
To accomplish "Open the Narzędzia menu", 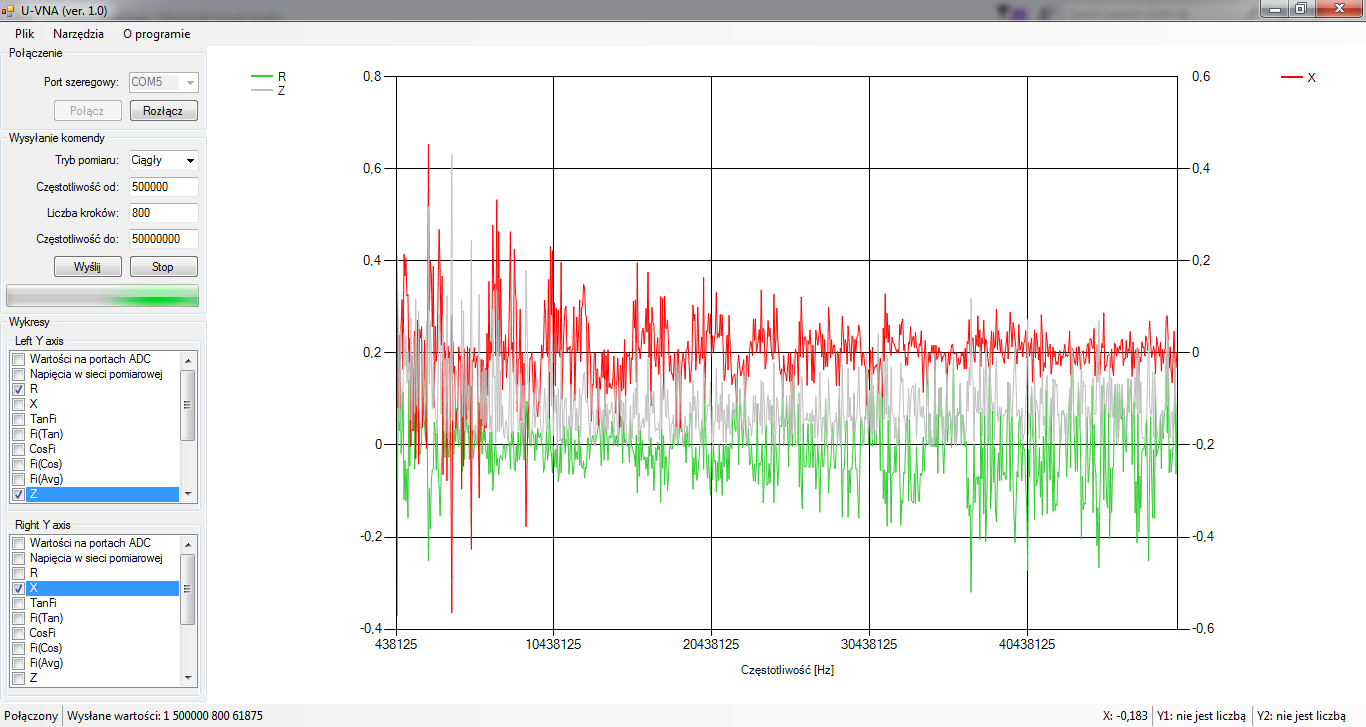I will 78,33.
